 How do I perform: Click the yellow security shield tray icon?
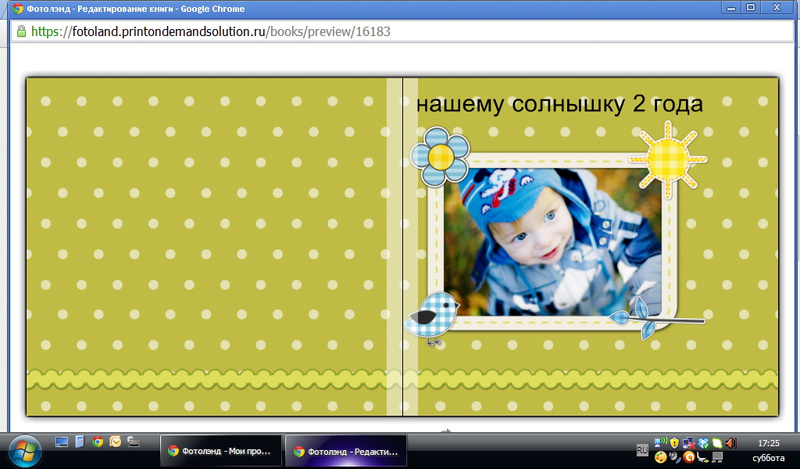pyautogui.click(x=675, y=442)
